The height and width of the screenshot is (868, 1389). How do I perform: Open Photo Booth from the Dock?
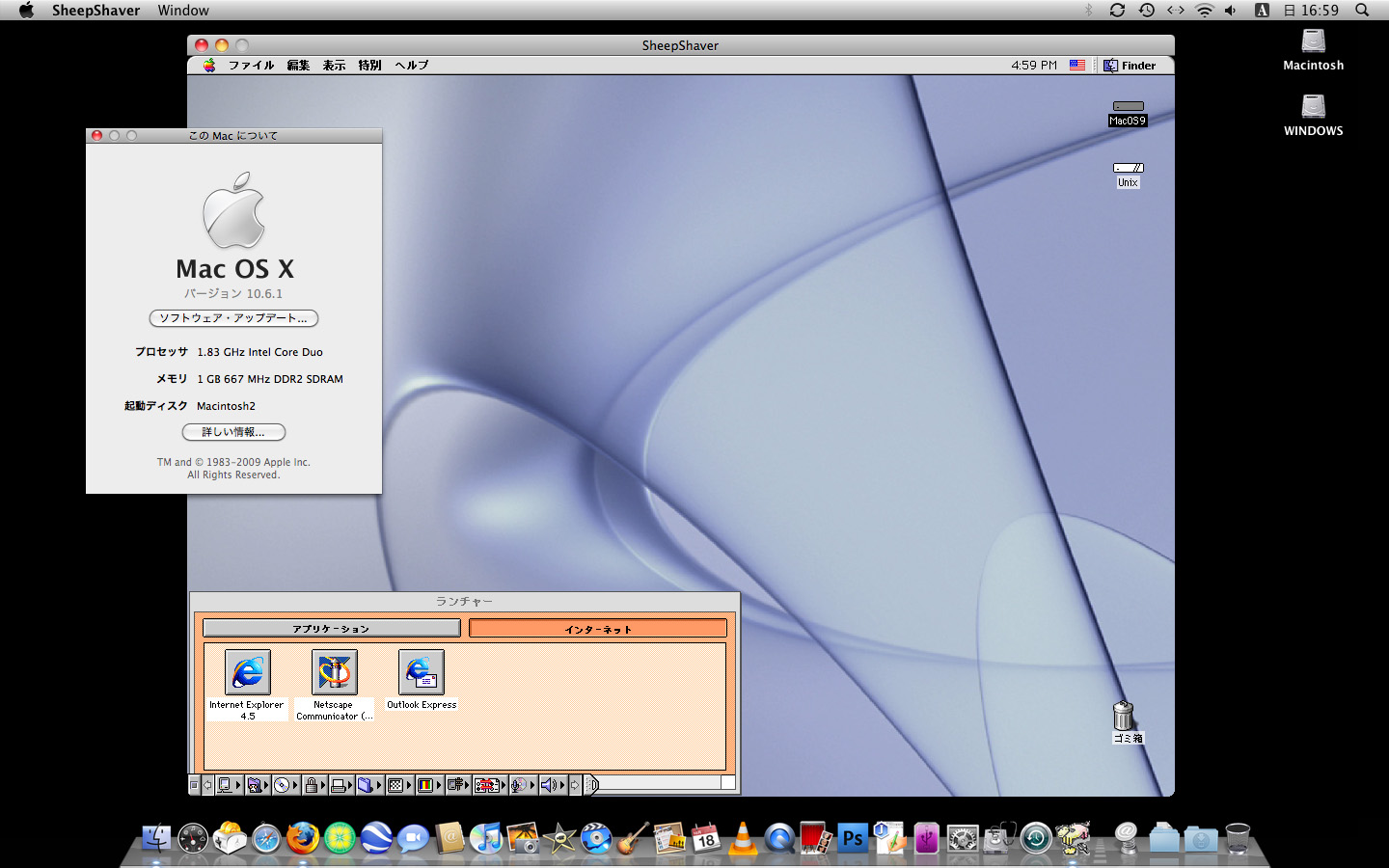point(815,838)
